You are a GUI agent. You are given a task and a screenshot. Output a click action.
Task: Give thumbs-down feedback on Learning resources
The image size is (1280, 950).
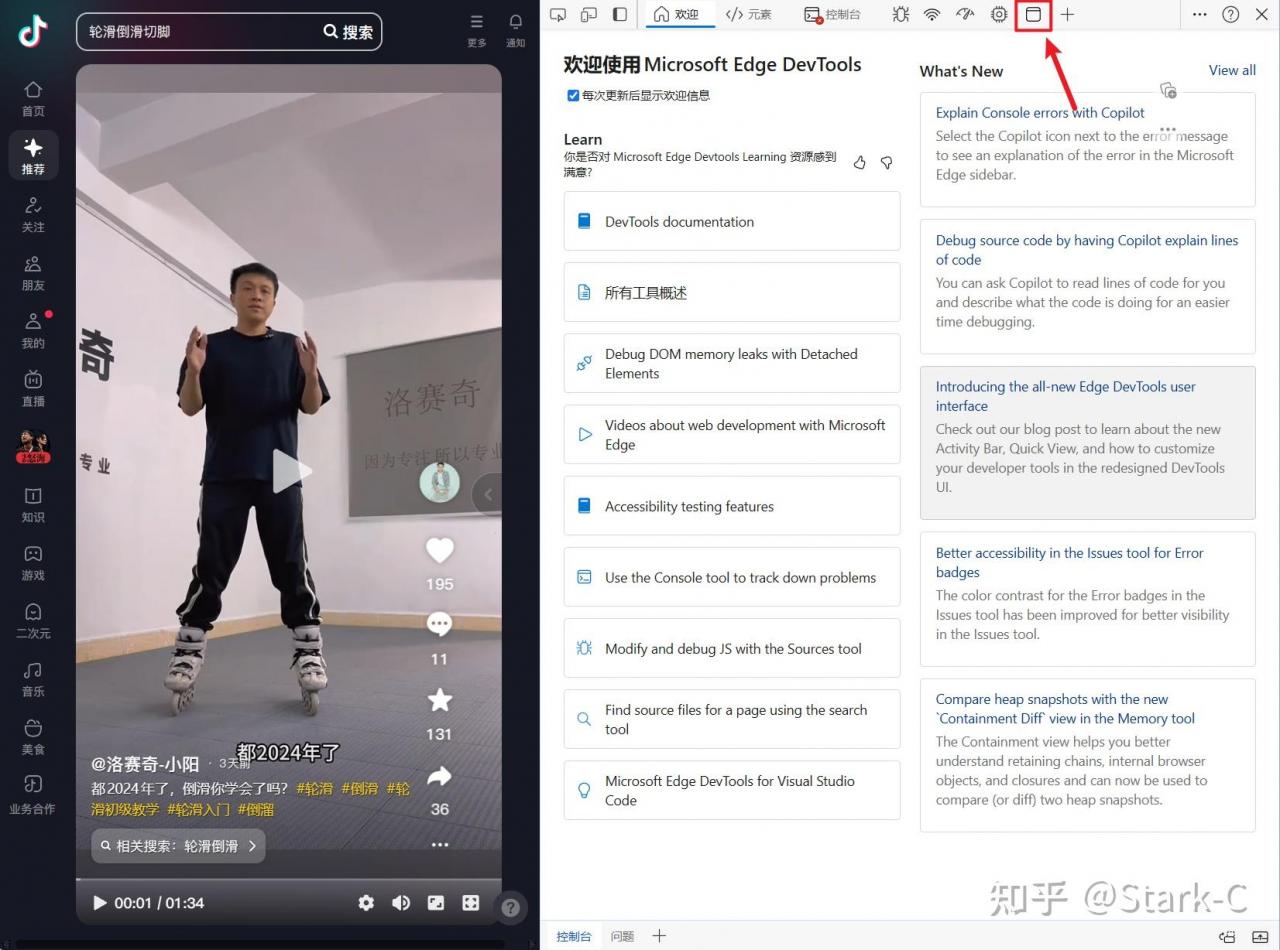[x=886, y=163]
